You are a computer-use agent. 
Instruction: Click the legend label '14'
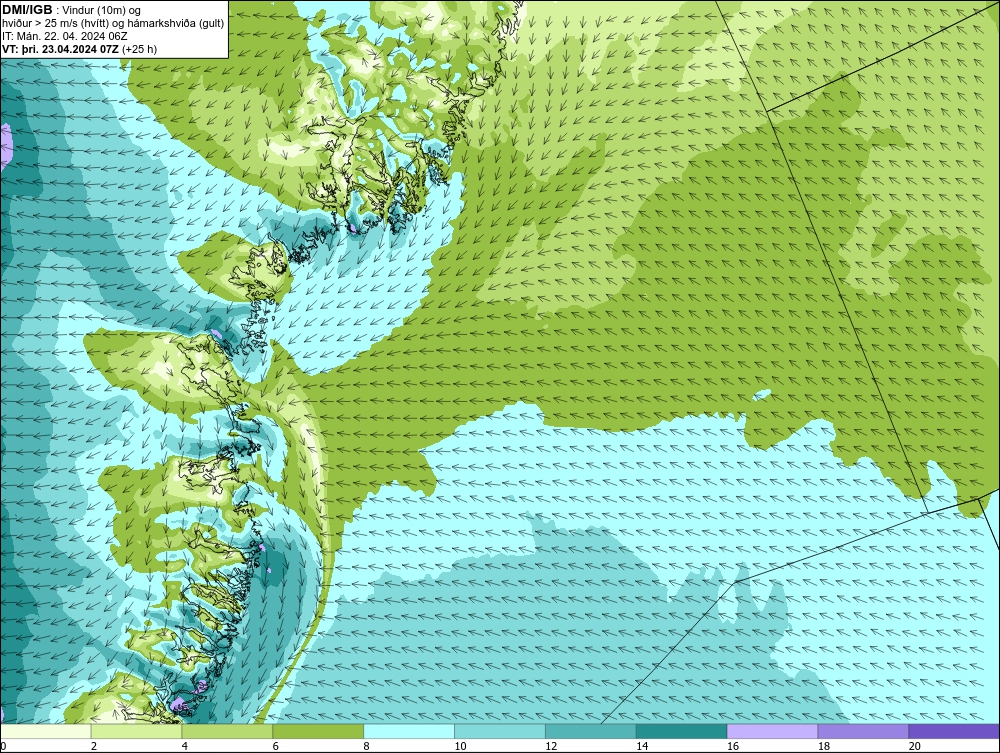click(x=642, y=746)
